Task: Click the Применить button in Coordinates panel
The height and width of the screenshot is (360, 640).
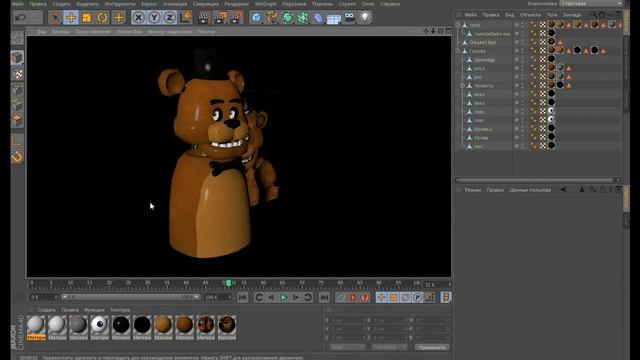Action: (x=432, y=347)
